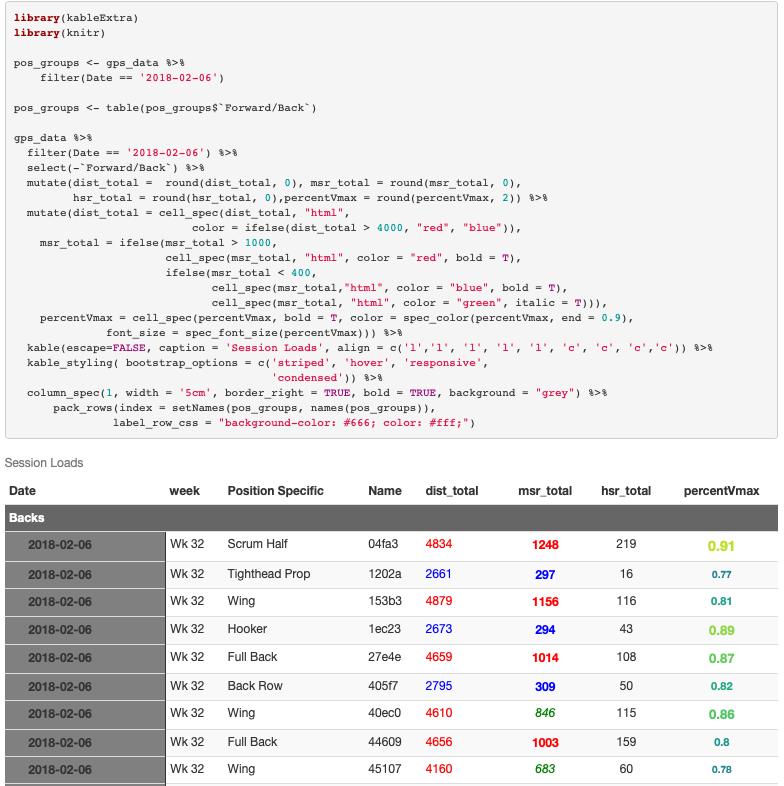Click the "msr_total" column header
Viewport: 784px width, 786px height.
click(x=545, y=491)
